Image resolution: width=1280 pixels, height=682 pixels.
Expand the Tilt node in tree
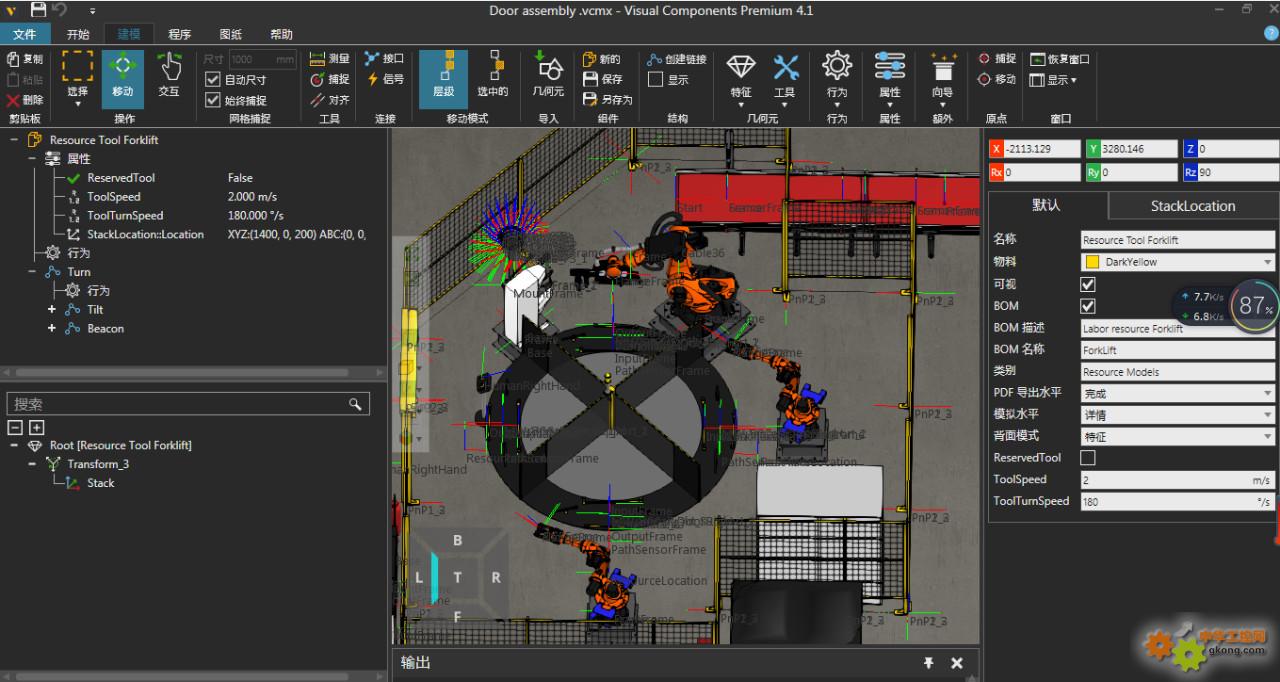click(52, 310)
